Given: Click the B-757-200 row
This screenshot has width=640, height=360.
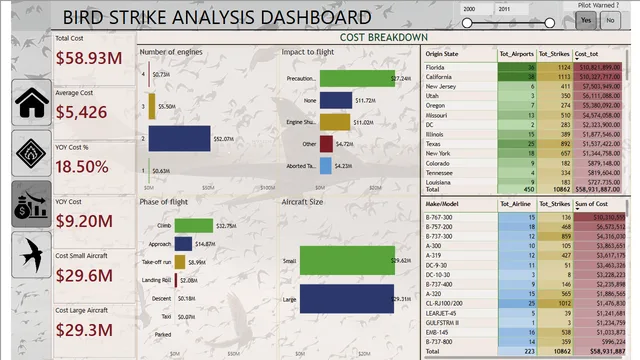Looking at the screenshot, I should click(x=524, y=227).
